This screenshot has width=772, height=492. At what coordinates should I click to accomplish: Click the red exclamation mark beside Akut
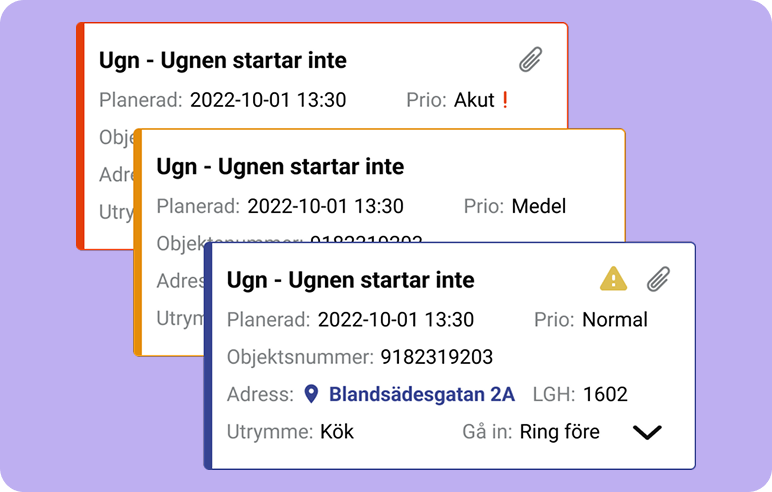click(x=505, y=100)
